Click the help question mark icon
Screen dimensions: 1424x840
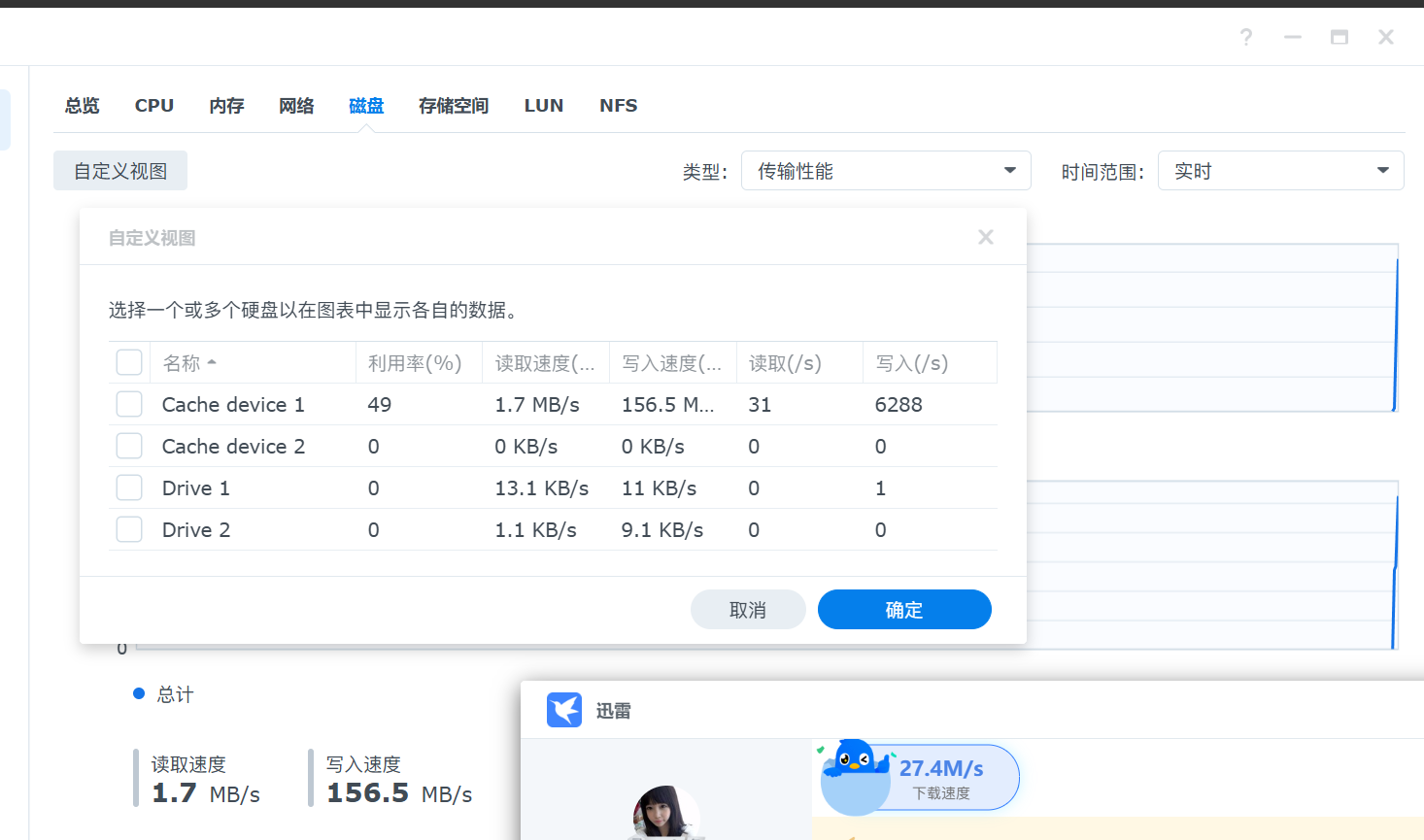[1245, 37]
